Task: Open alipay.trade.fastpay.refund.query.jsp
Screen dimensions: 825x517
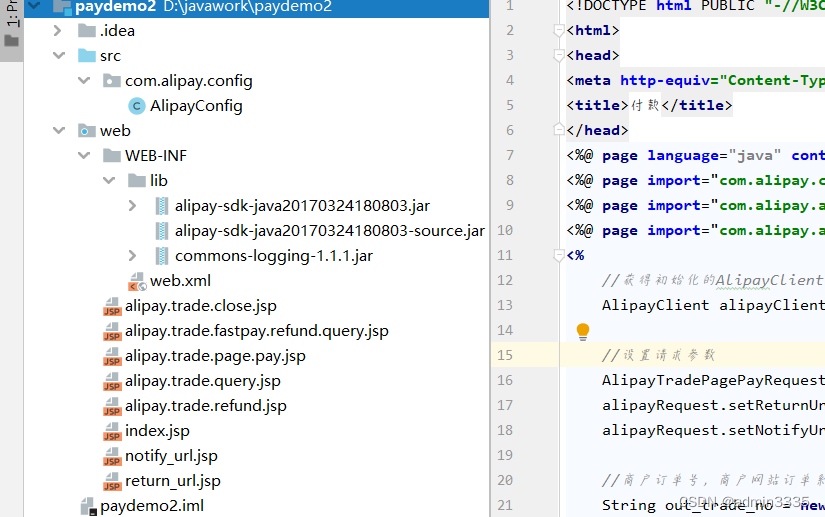Action: tap(257, 331)
